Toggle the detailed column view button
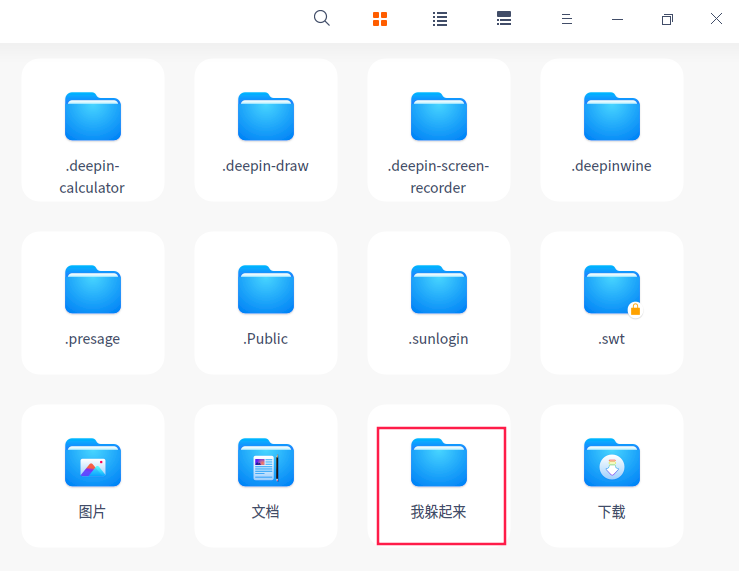This screenshot has width=739, height=571. pyautogui.click(x=504, y=19)
